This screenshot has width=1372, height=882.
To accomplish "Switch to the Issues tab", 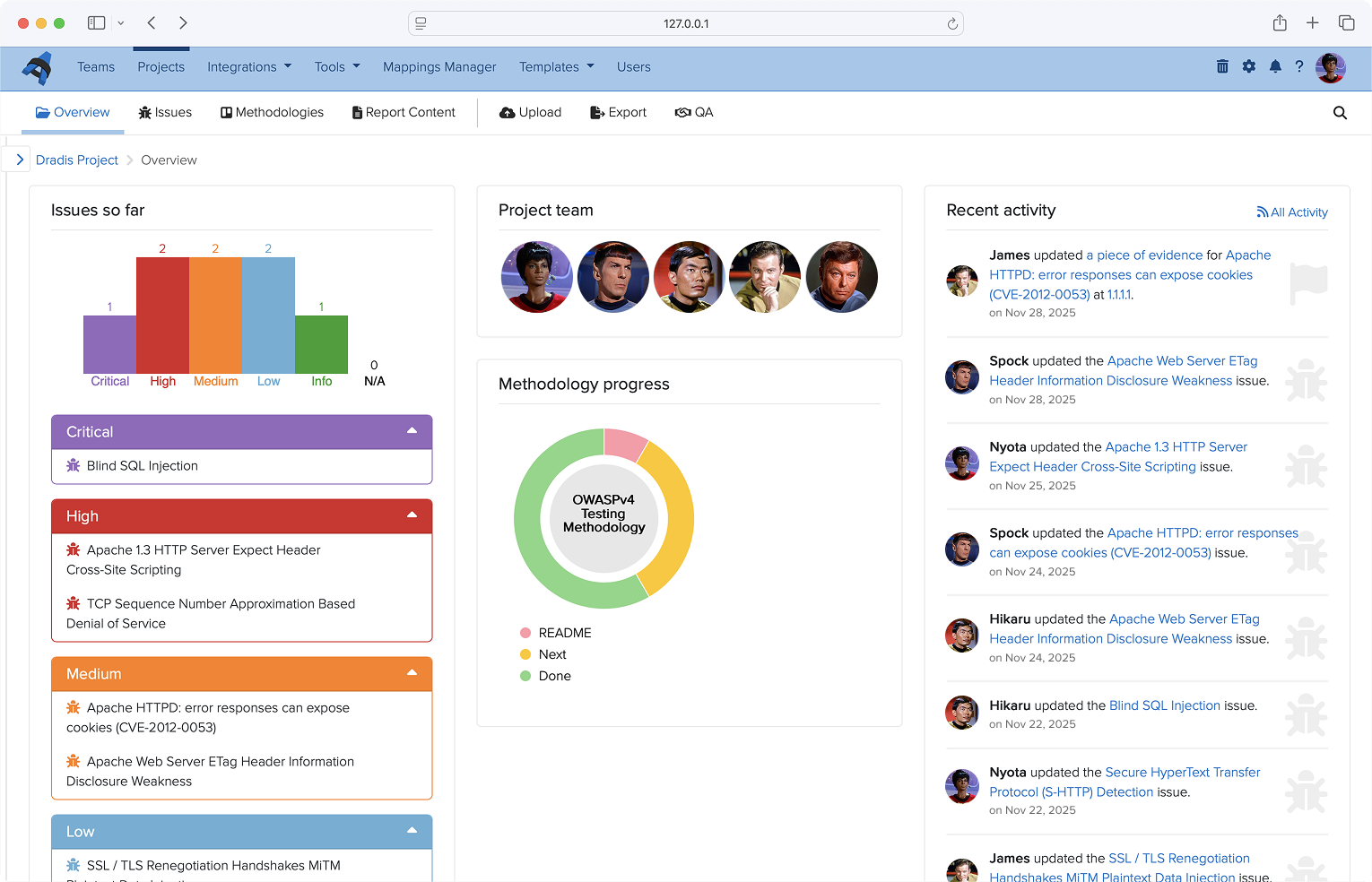I will pos(165,112).
